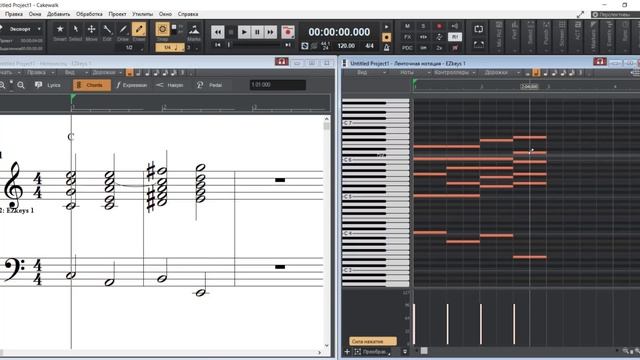This screenshot has width=640, height=360.
Task: Start playback with Play button
Action: tap(244, 32)
